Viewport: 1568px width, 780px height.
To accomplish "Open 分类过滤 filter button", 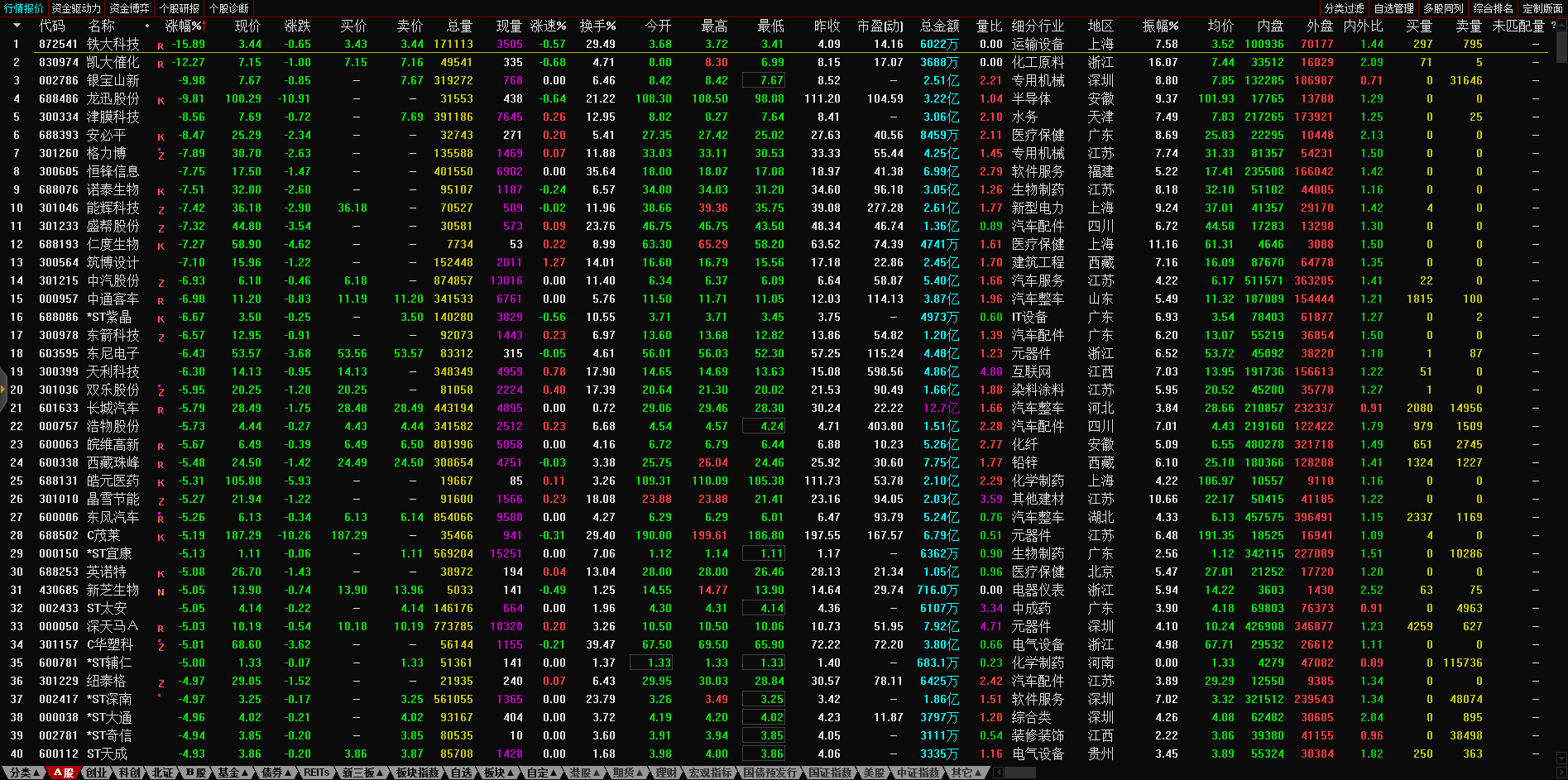I will pyautogui.click(x=1344, y=8).
